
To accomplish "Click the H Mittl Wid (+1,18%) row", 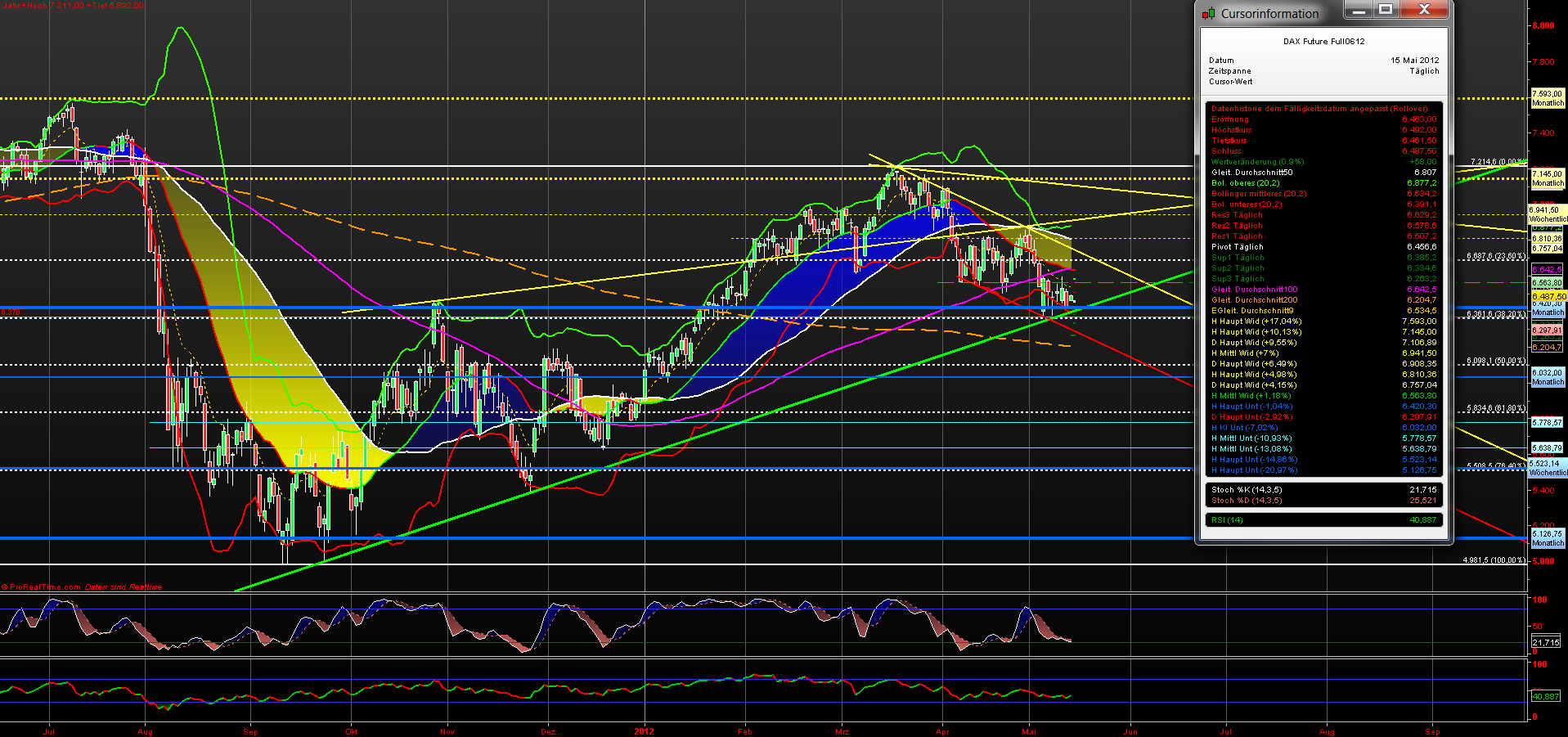I will [x=1323, y=396].
